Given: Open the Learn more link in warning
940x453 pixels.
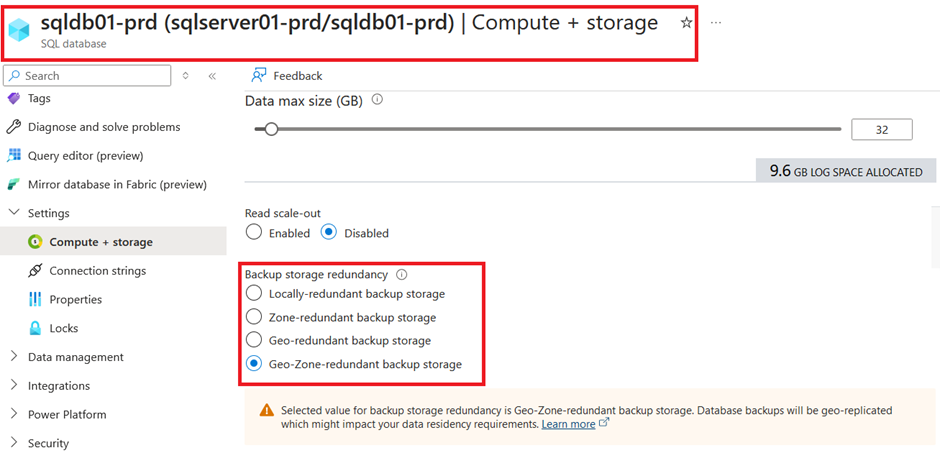Looking at the screenshot, I should click(x=568, y=424).
